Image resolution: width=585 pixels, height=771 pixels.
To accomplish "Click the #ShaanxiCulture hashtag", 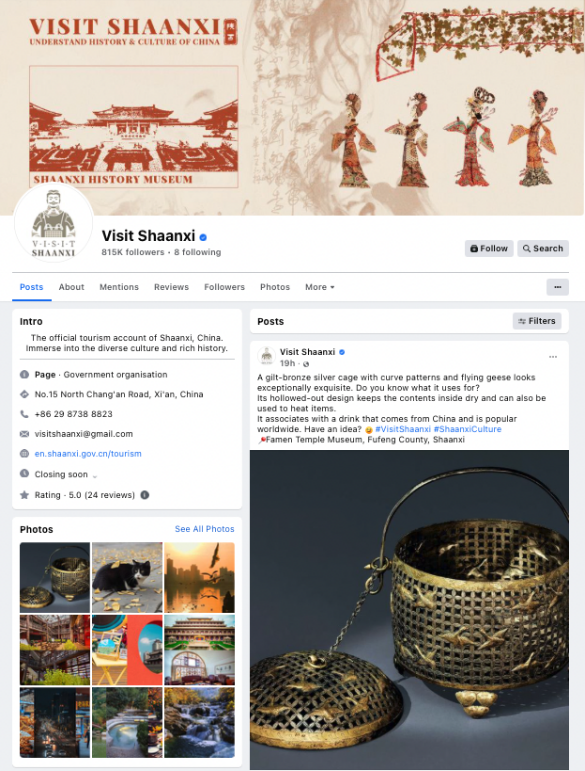I will pos(468,429).
